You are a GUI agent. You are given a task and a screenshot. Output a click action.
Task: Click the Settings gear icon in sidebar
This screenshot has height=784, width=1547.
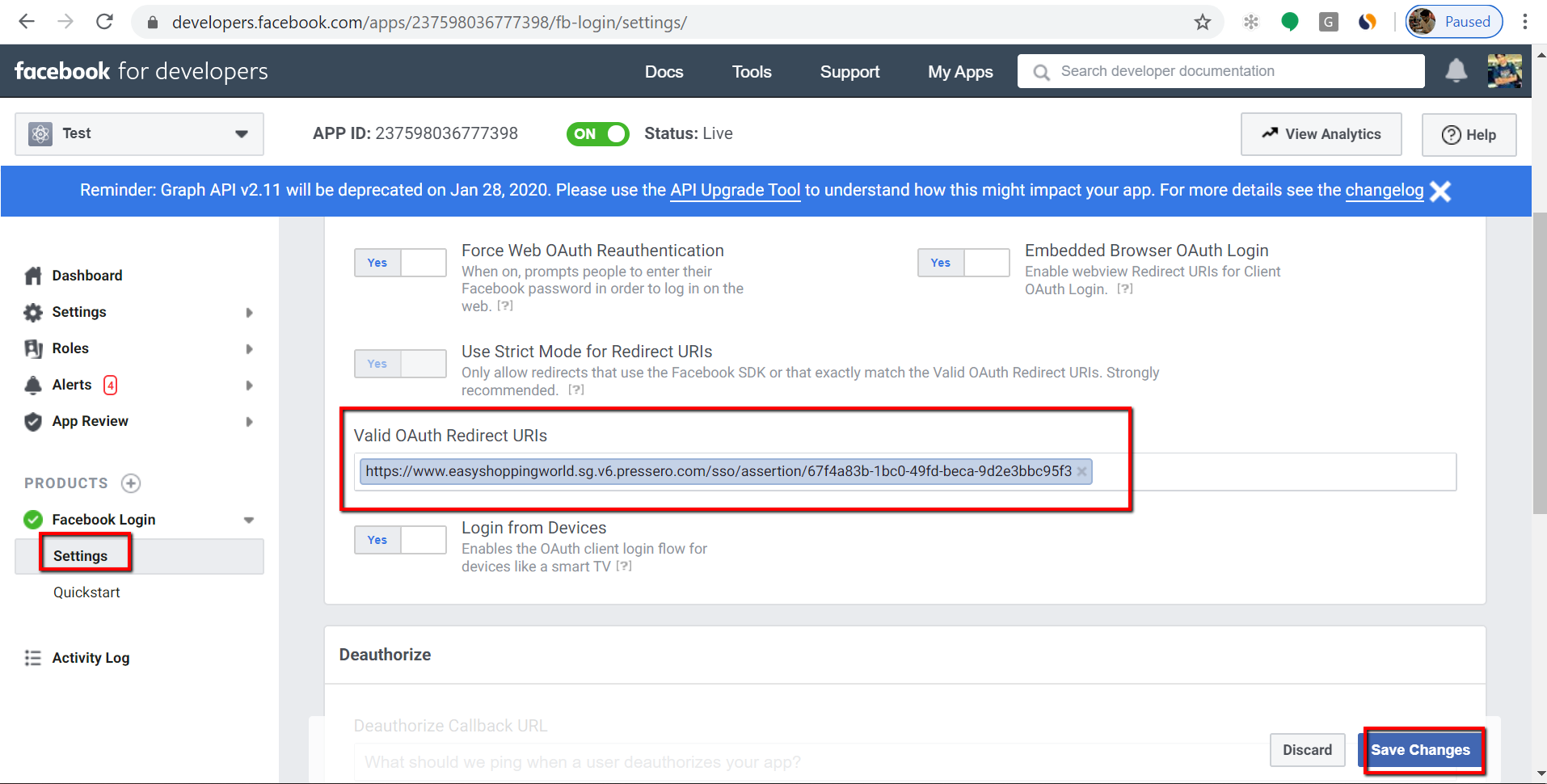pyautogui.click(x=33, y=312)
